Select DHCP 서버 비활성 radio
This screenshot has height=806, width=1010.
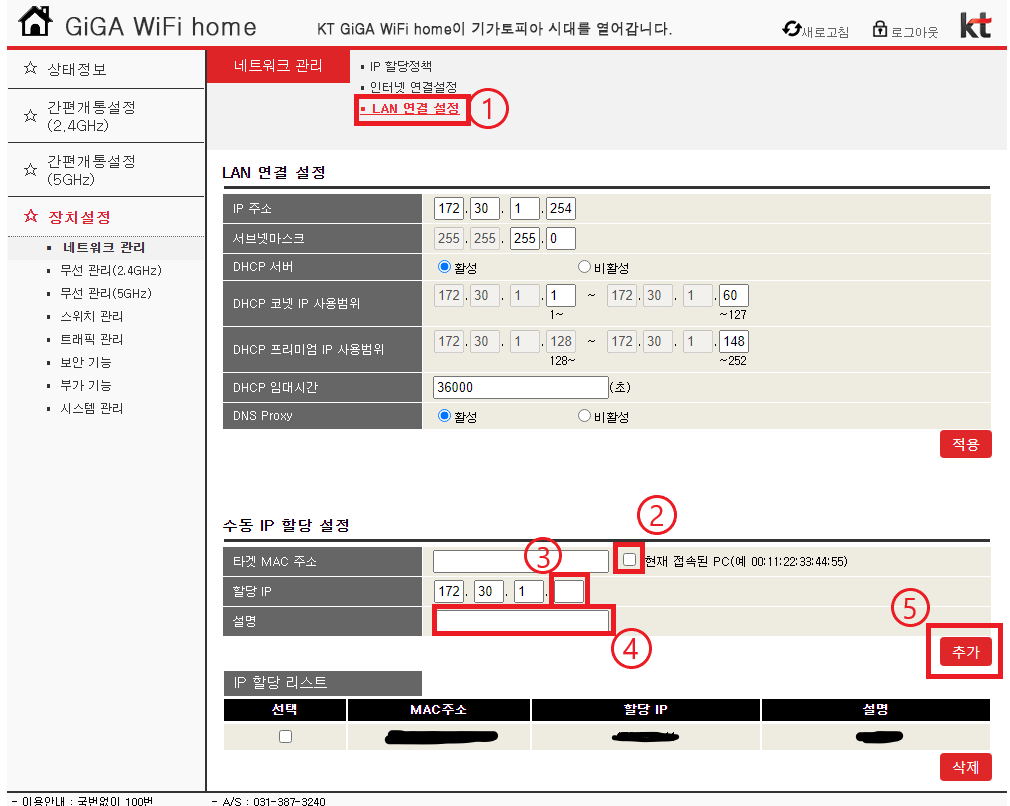[584, 267]
